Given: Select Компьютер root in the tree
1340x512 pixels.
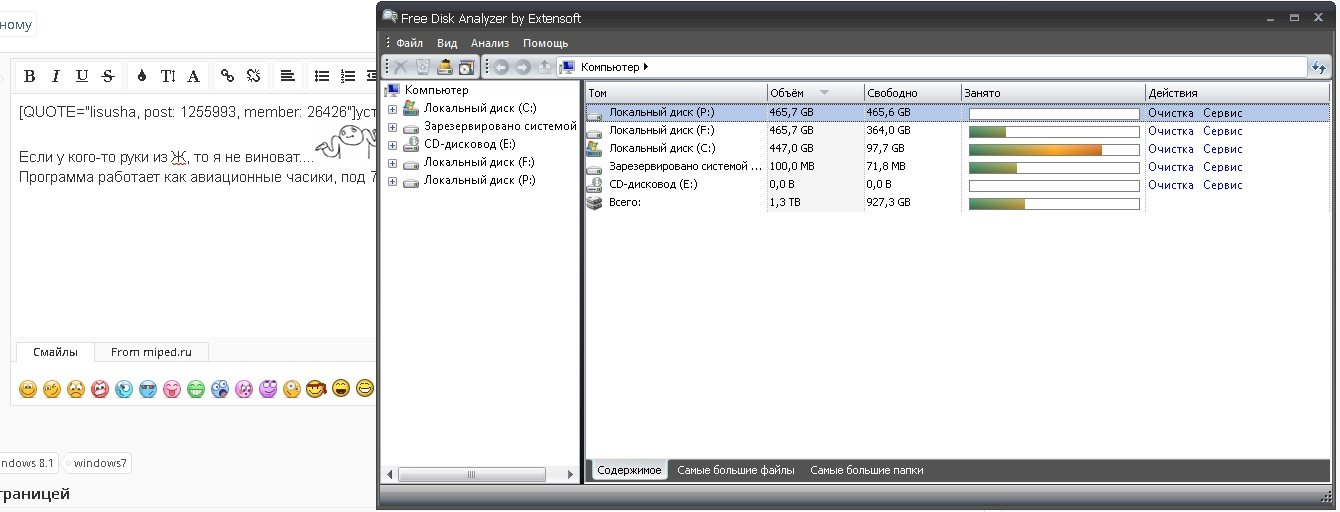Looking at the screenshot, I should click(x=436, y=91).
